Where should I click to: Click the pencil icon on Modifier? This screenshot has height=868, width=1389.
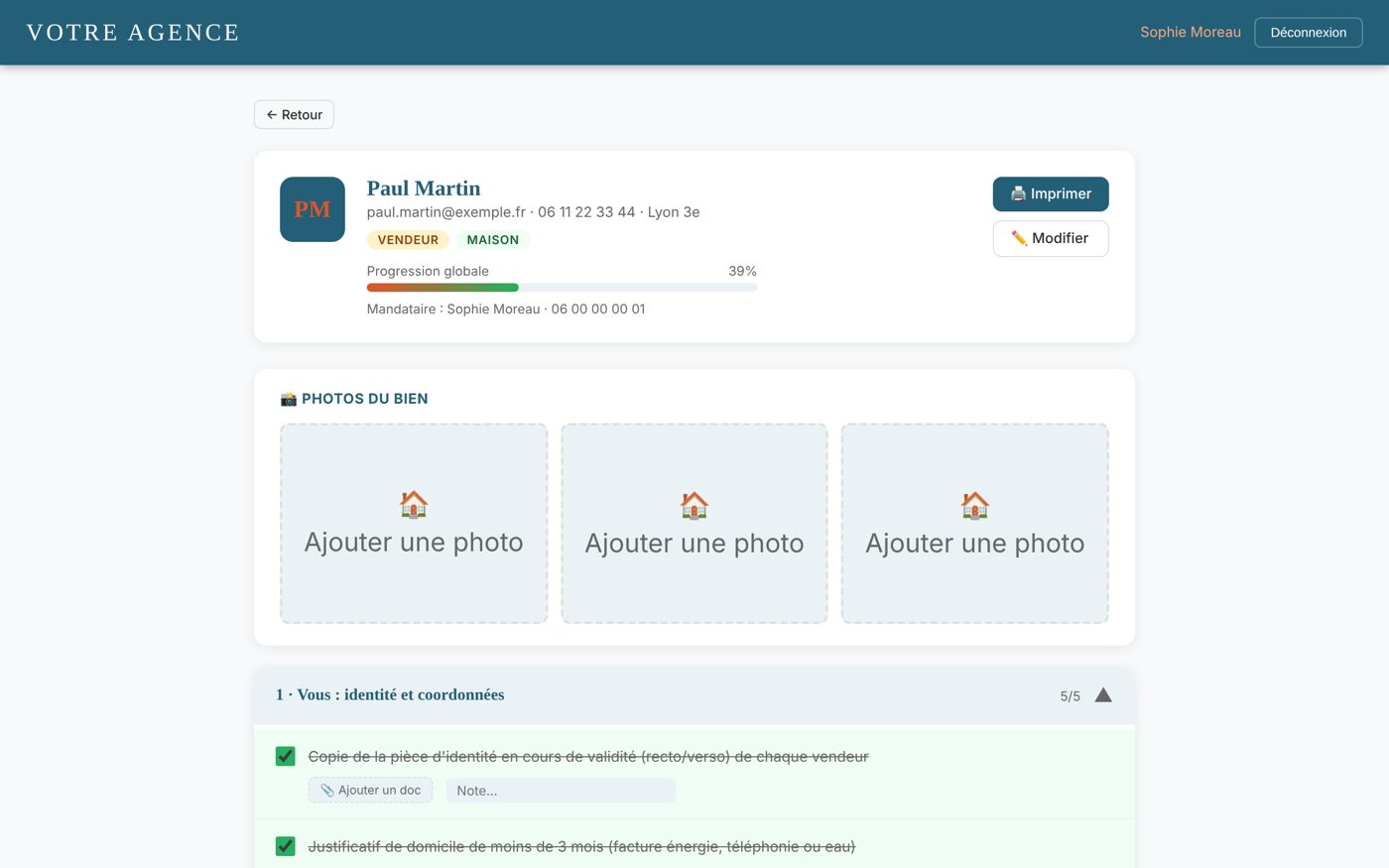point(1019,238)
